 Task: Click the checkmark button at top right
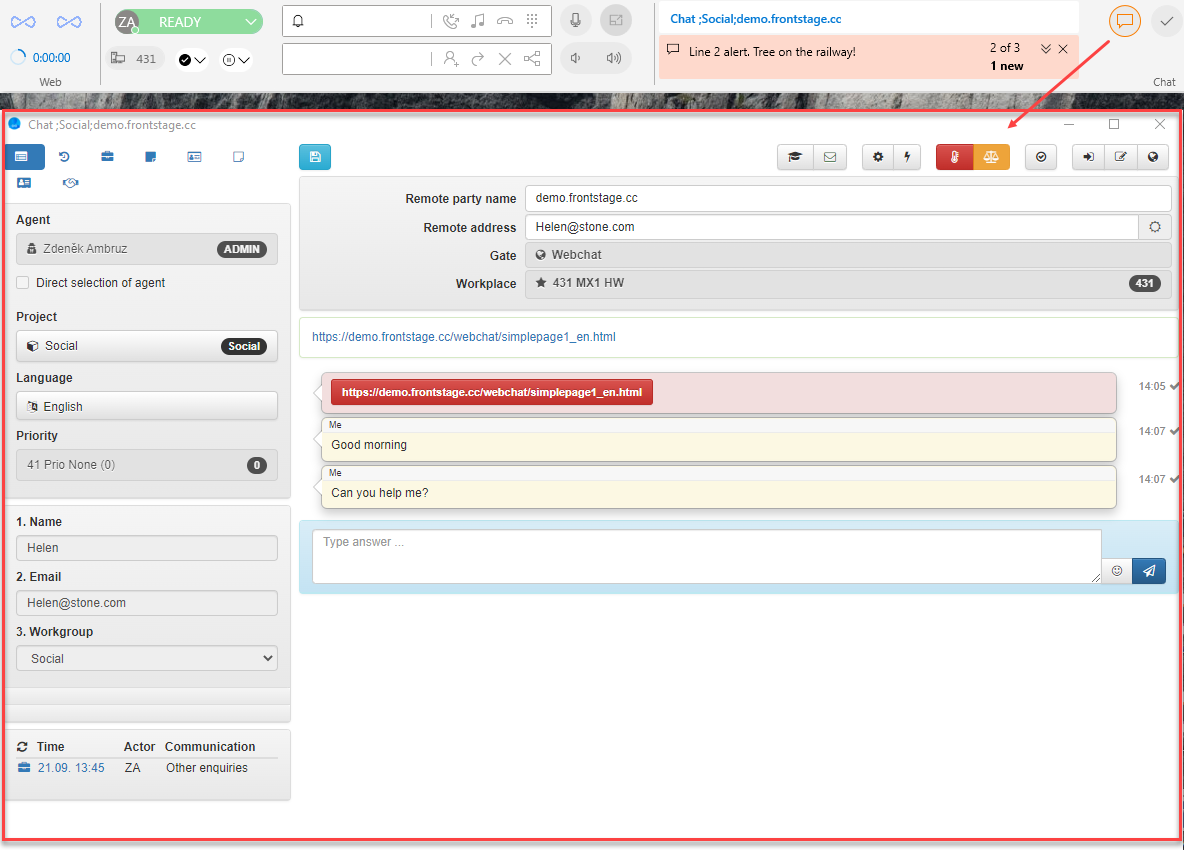pos(1167,21)
